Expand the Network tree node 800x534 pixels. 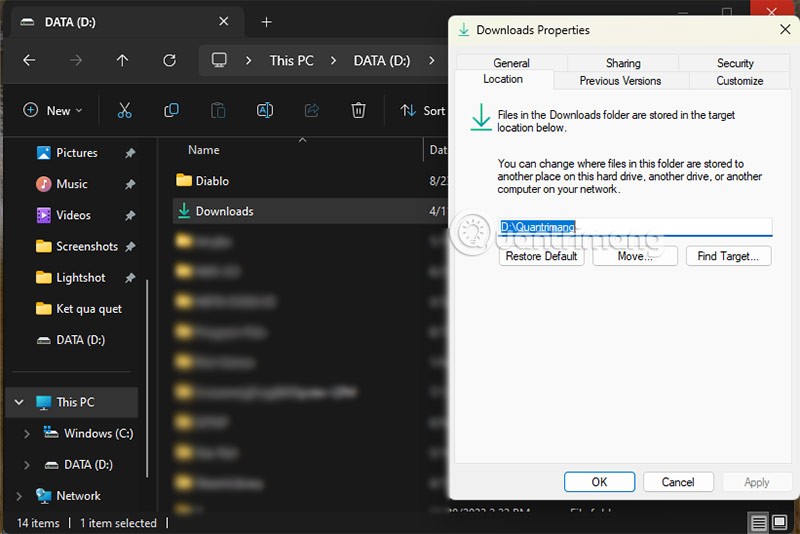point(19,496)
